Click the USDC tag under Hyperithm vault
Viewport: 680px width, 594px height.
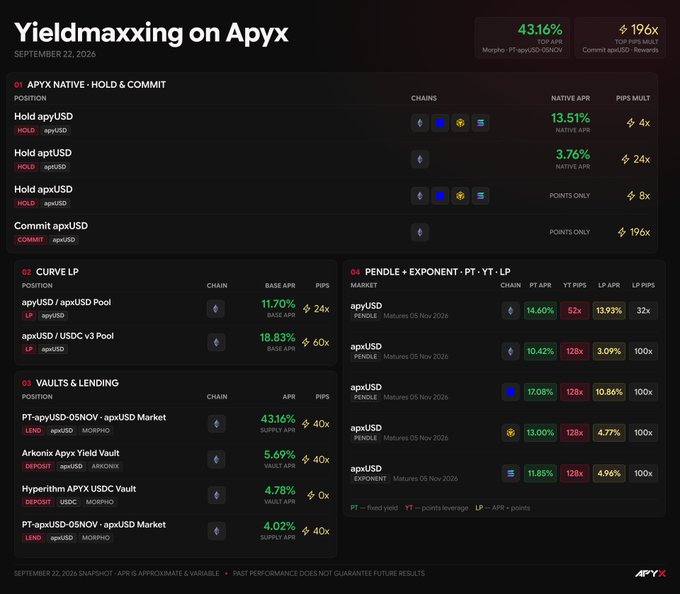pos(68,502)
